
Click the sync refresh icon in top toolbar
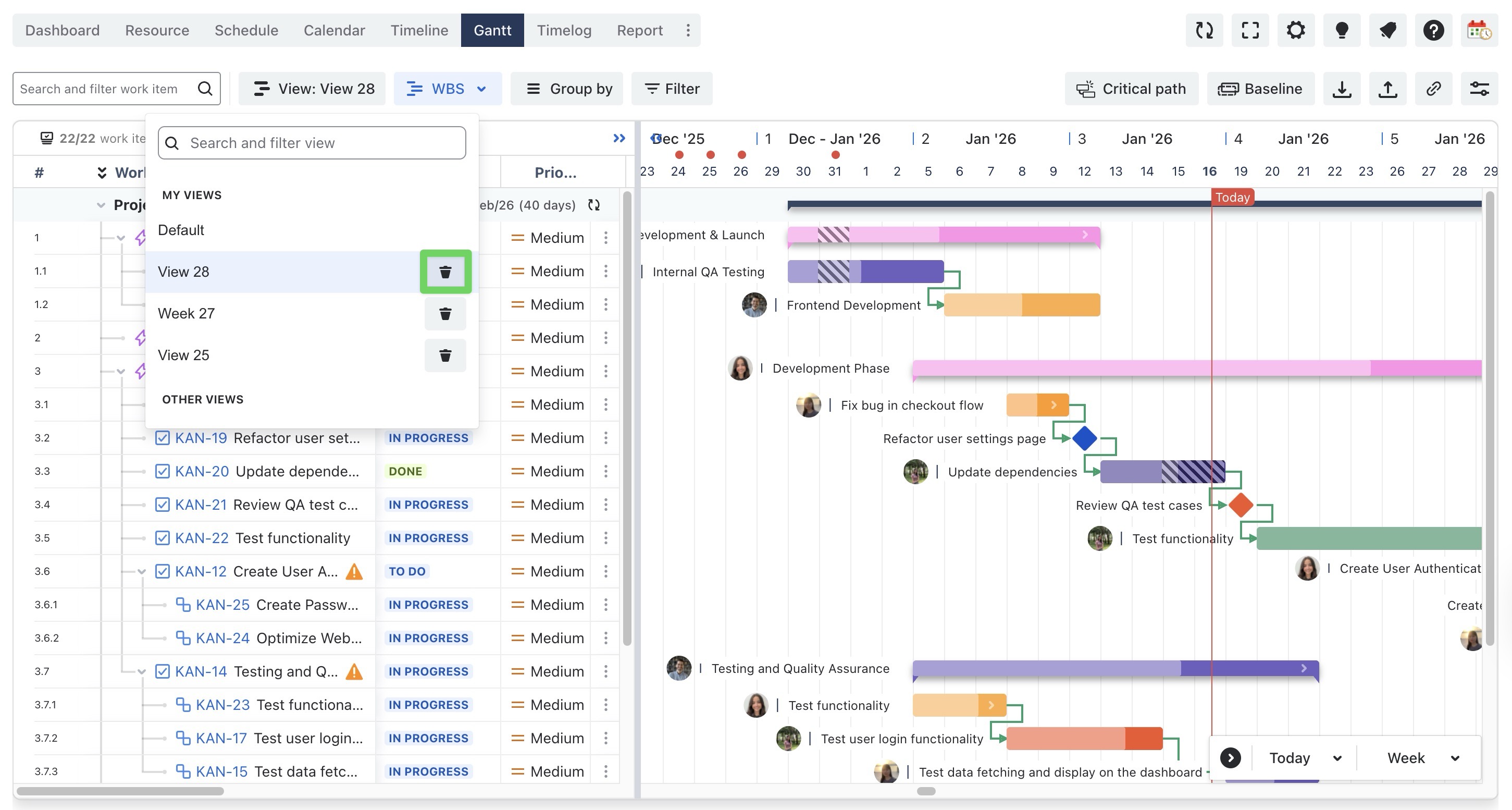1204,31
